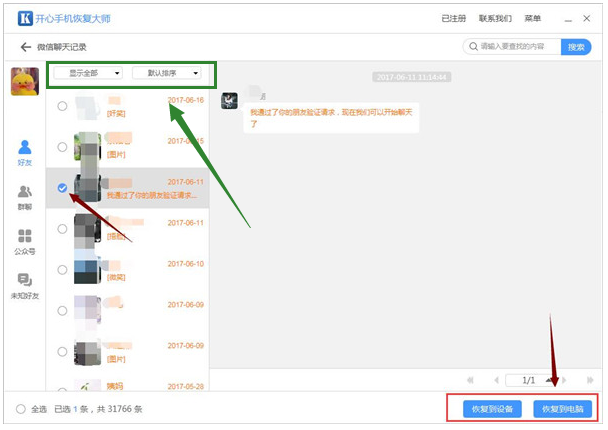The image size is (608, 430).
Task: Open the 未知好友 unknown friends section
Action: 25,287
